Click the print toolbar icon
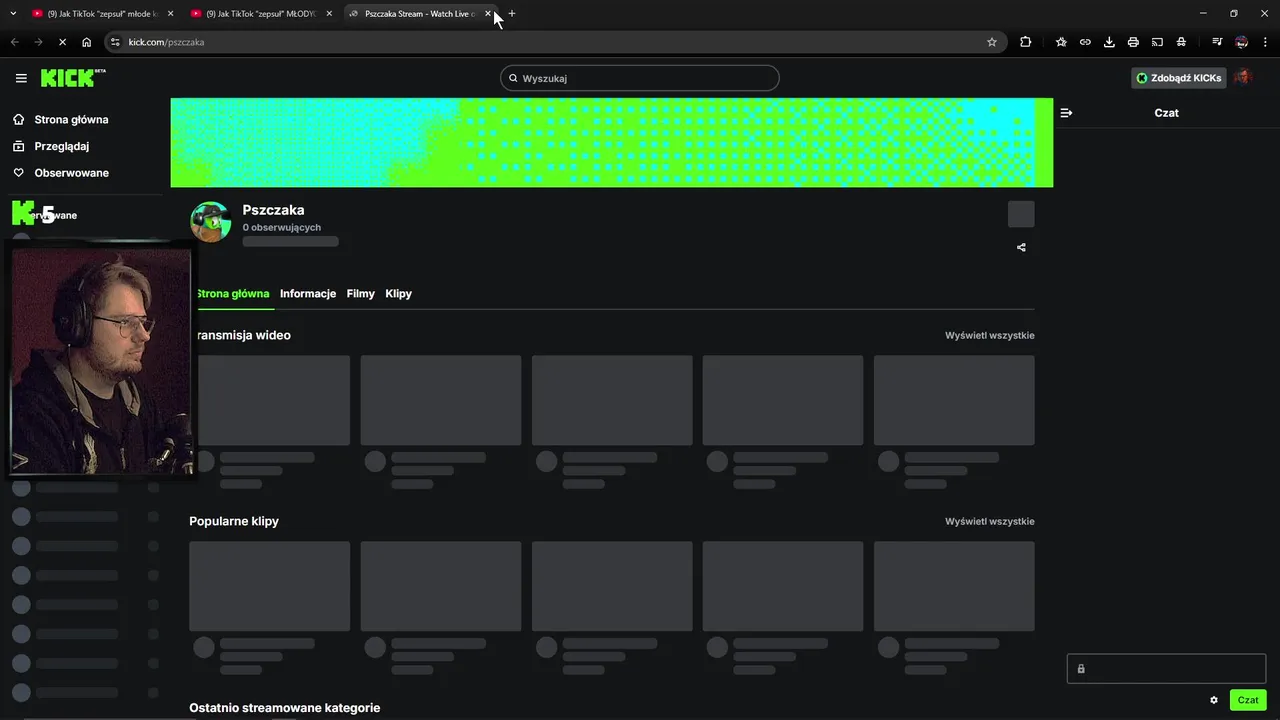The height and width of the screenshot is (720, 1280). tap(1133, 42)
